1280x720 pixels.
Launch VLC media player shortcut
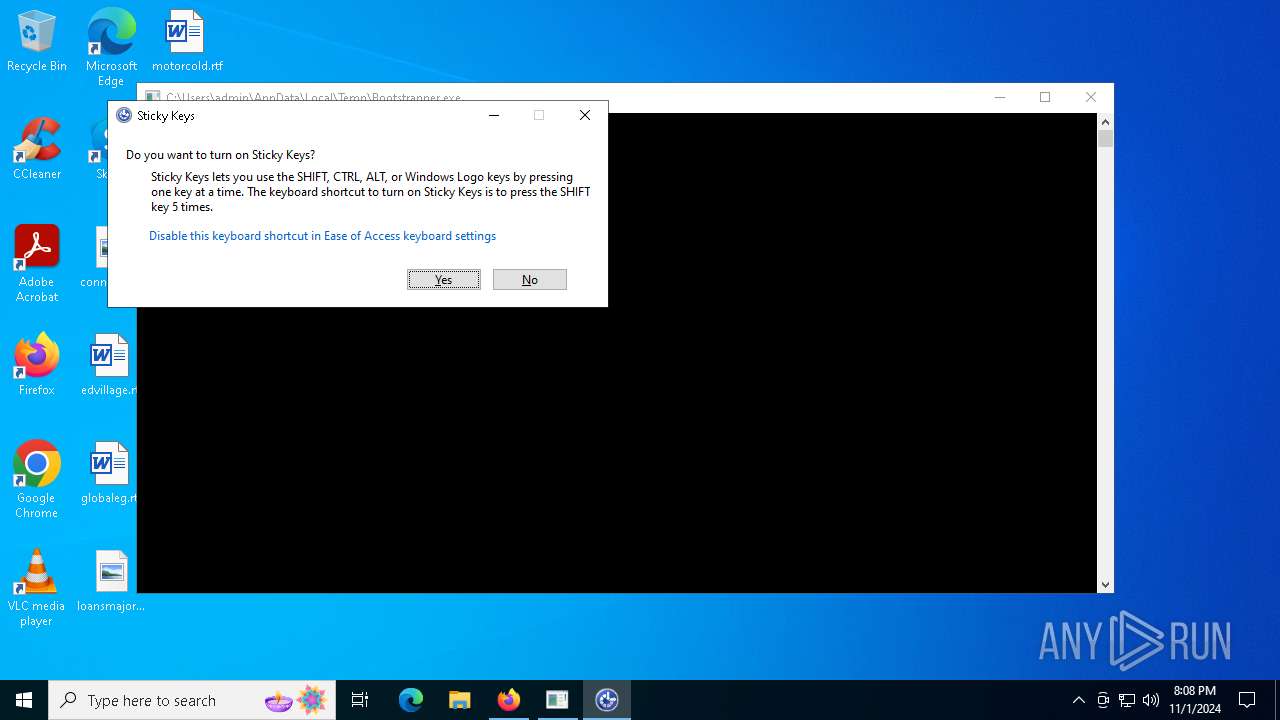click(37, 588)
